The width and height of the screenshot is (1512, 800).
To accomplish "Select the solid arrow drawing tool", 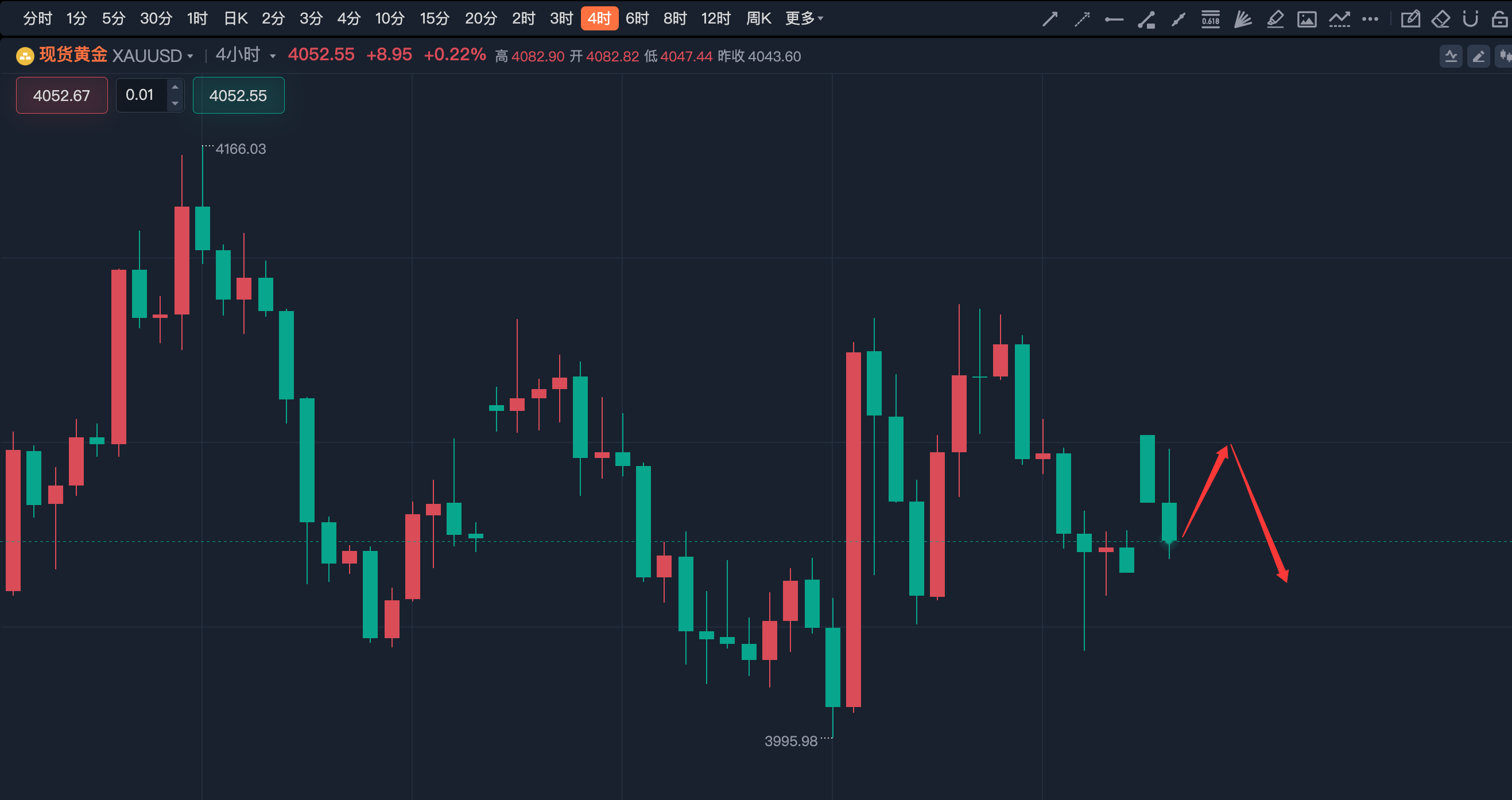I will coord(1049,20).
